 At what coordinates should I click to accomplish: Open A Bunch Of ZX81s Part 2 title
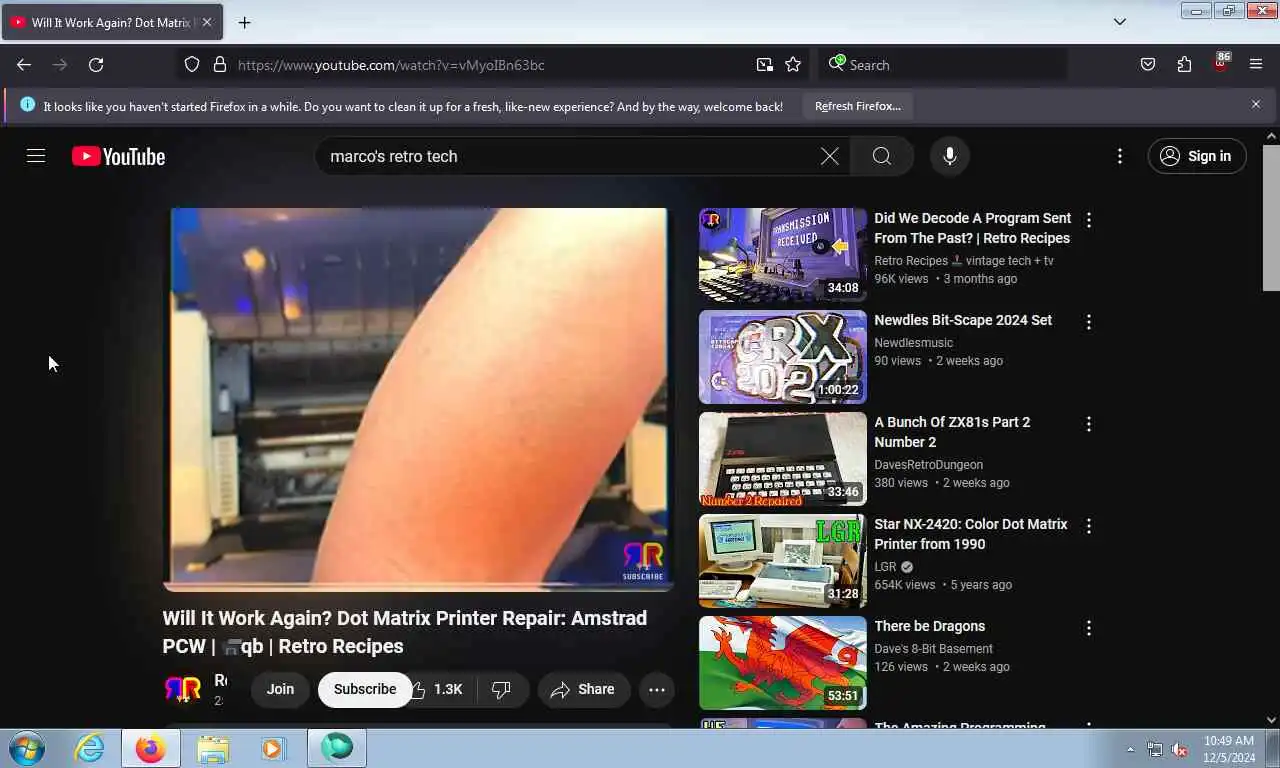(952, 432)
